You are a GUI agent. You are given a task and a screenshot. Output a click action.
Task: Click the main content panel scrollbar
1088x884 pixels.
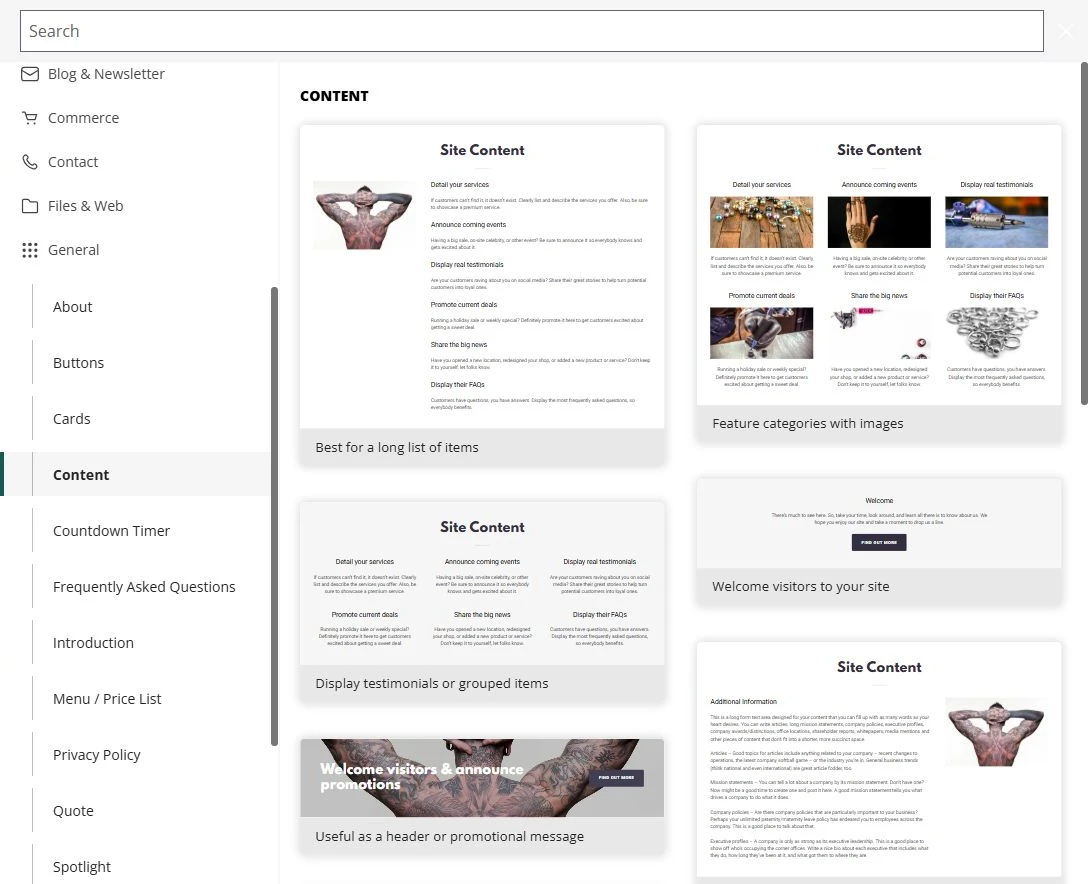1084,233
